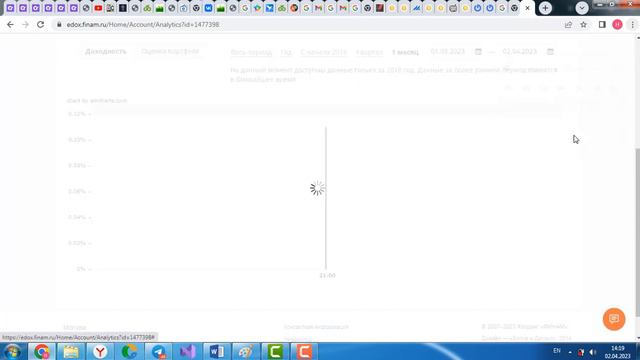Choose the Весь период range
Viewport: 640px width, 360px height.
(251, 52)
